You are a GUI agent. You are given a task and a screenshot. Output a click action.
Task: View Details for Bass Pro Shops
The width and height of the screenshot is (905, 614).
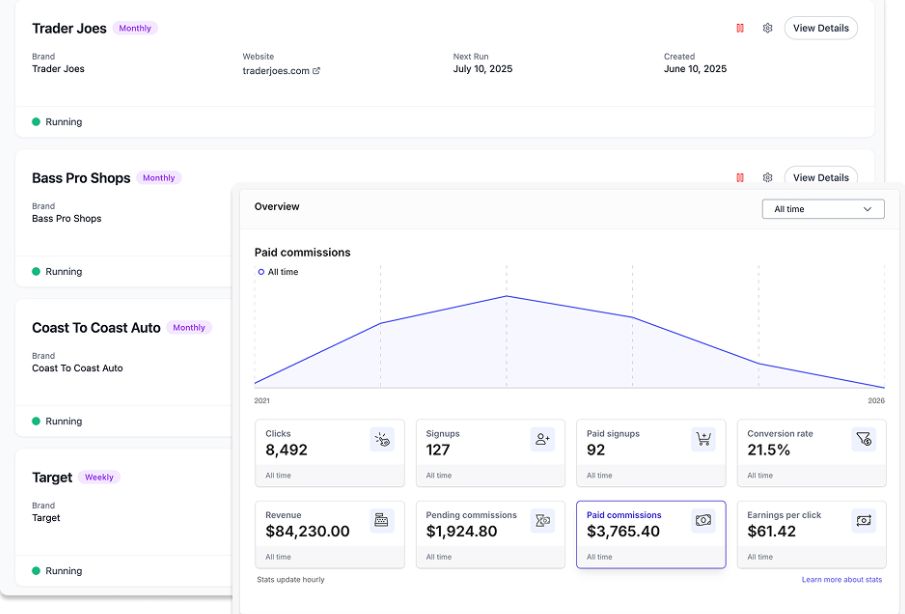[x=820, y=178]
